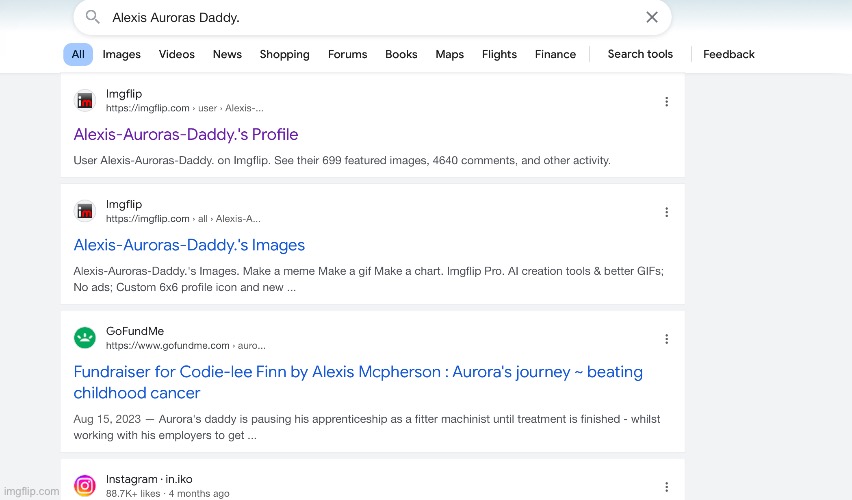The height and width of the screenshot is (500, 852).
Task: Clear the search box with X
Action: pos(652,17)
